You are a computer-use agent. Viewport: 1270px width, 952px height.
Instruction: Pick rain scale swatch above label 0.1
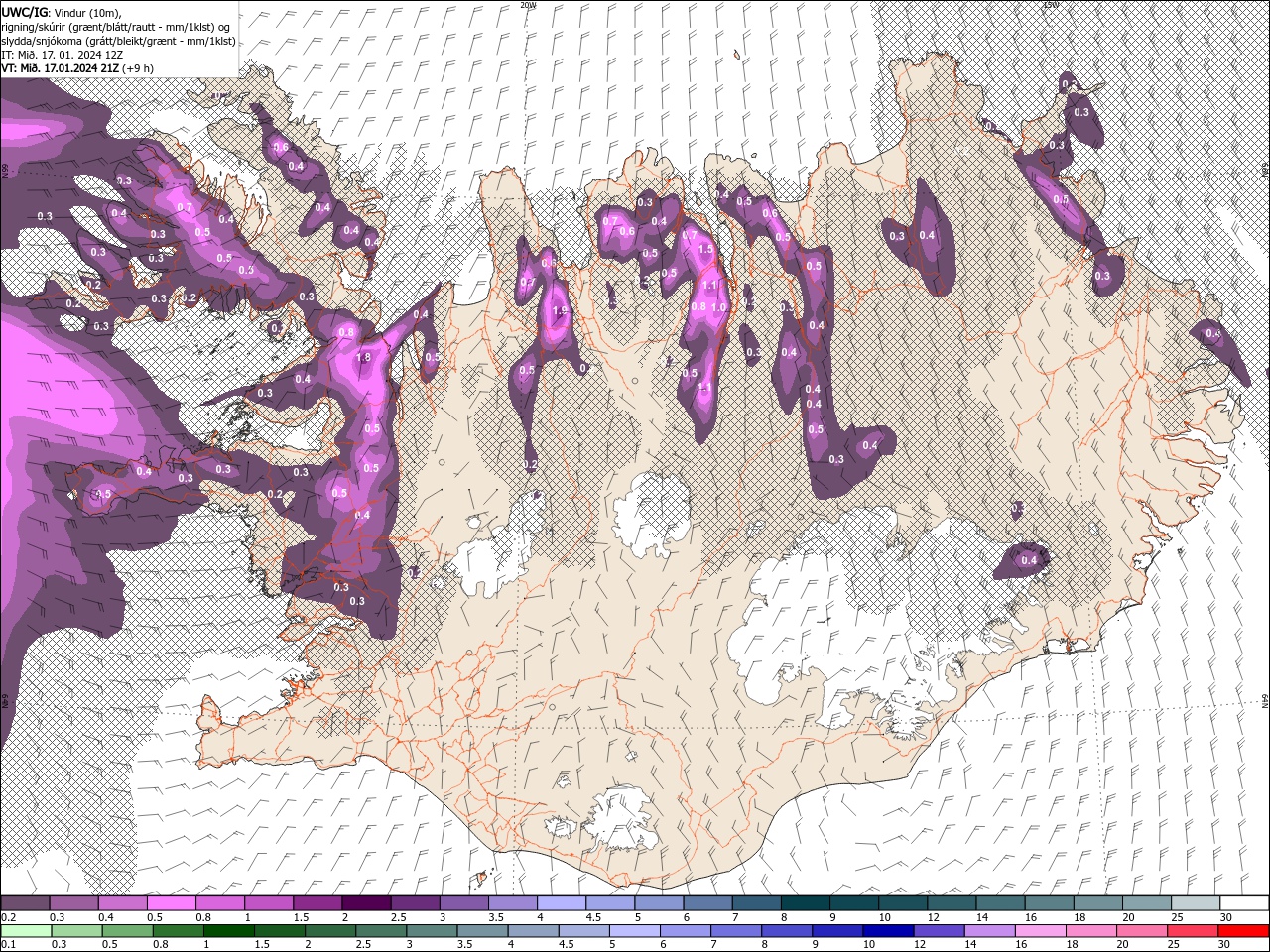pos(25,931)
